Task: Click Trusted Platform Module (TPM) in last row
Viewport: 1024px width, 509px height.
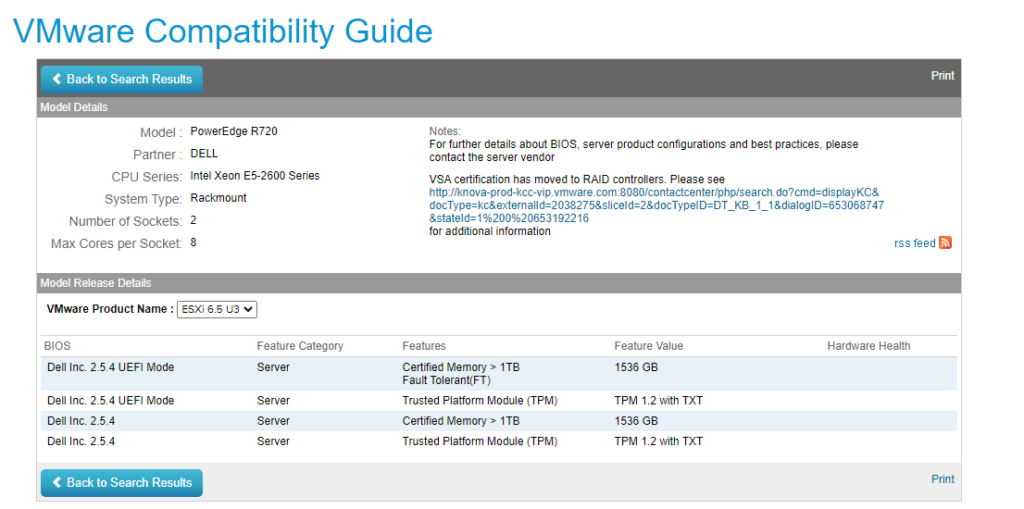Action: click(x=480, y=442)
